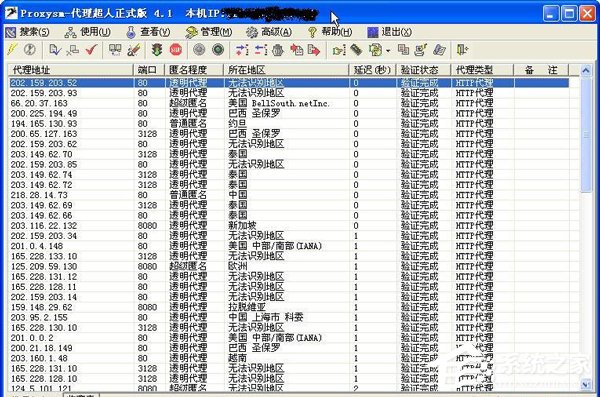Screen dimensions: 600x397
Task: Sort by 延迟(秒) column header
Action: click(x=373, y=70)
